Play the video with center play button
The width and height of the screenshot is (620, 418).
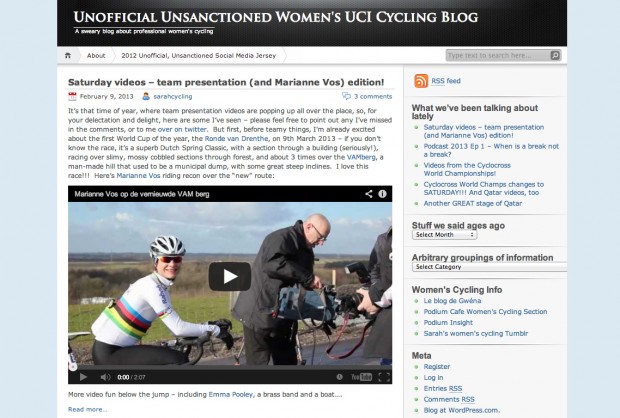pyautogui.click(x=230, y=276)
